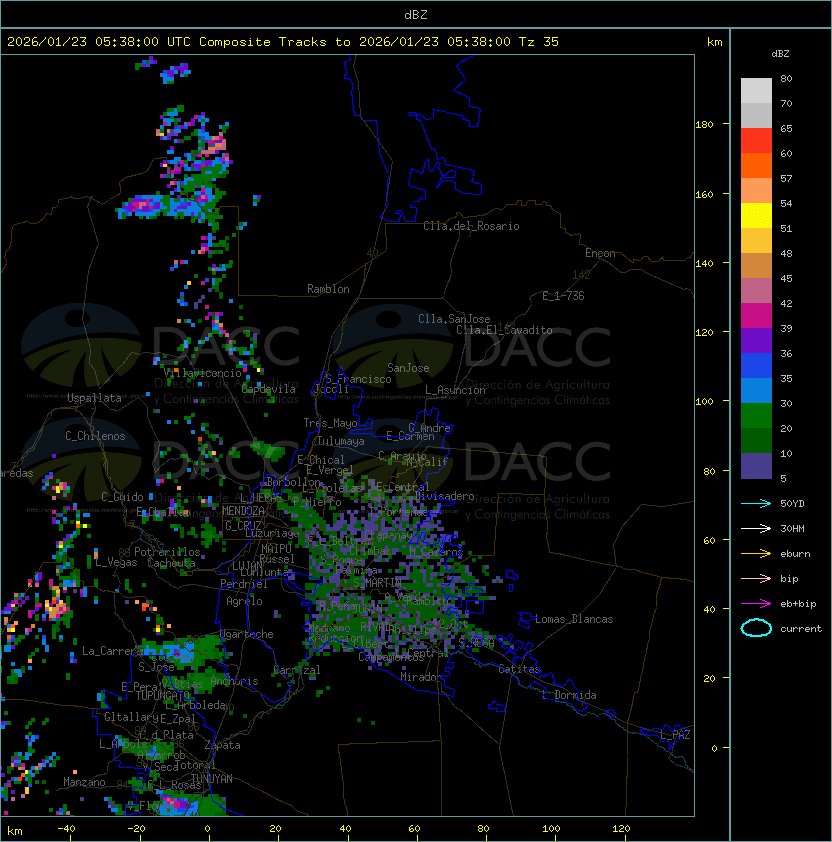The height and width of the screenshot is (842, 832).
Task: Click the white 30HM arrow in legend
Action: pos(756,528)
